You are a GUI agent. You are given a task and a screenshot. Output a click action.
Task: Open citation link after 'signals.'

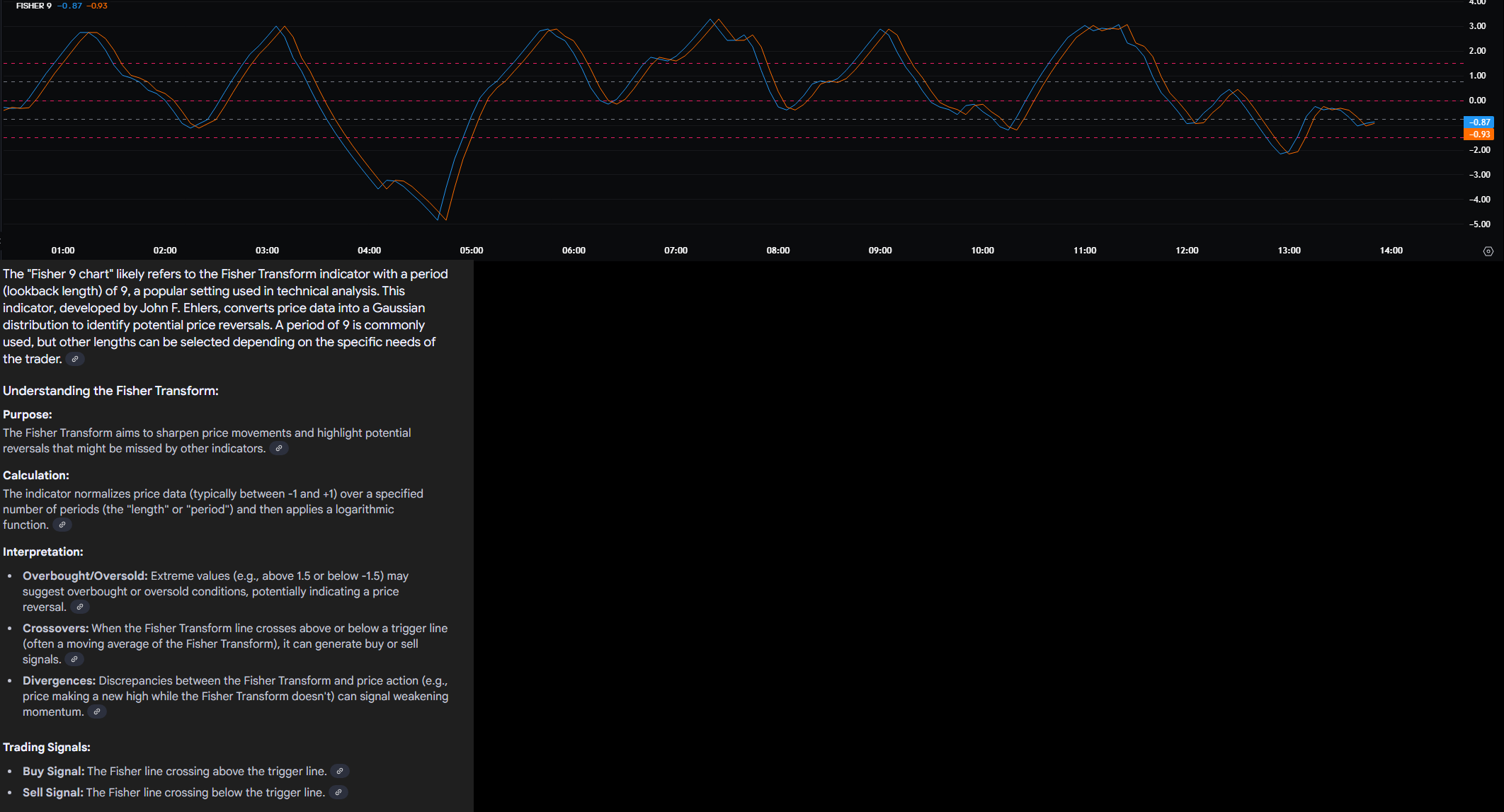click(74, 659)
